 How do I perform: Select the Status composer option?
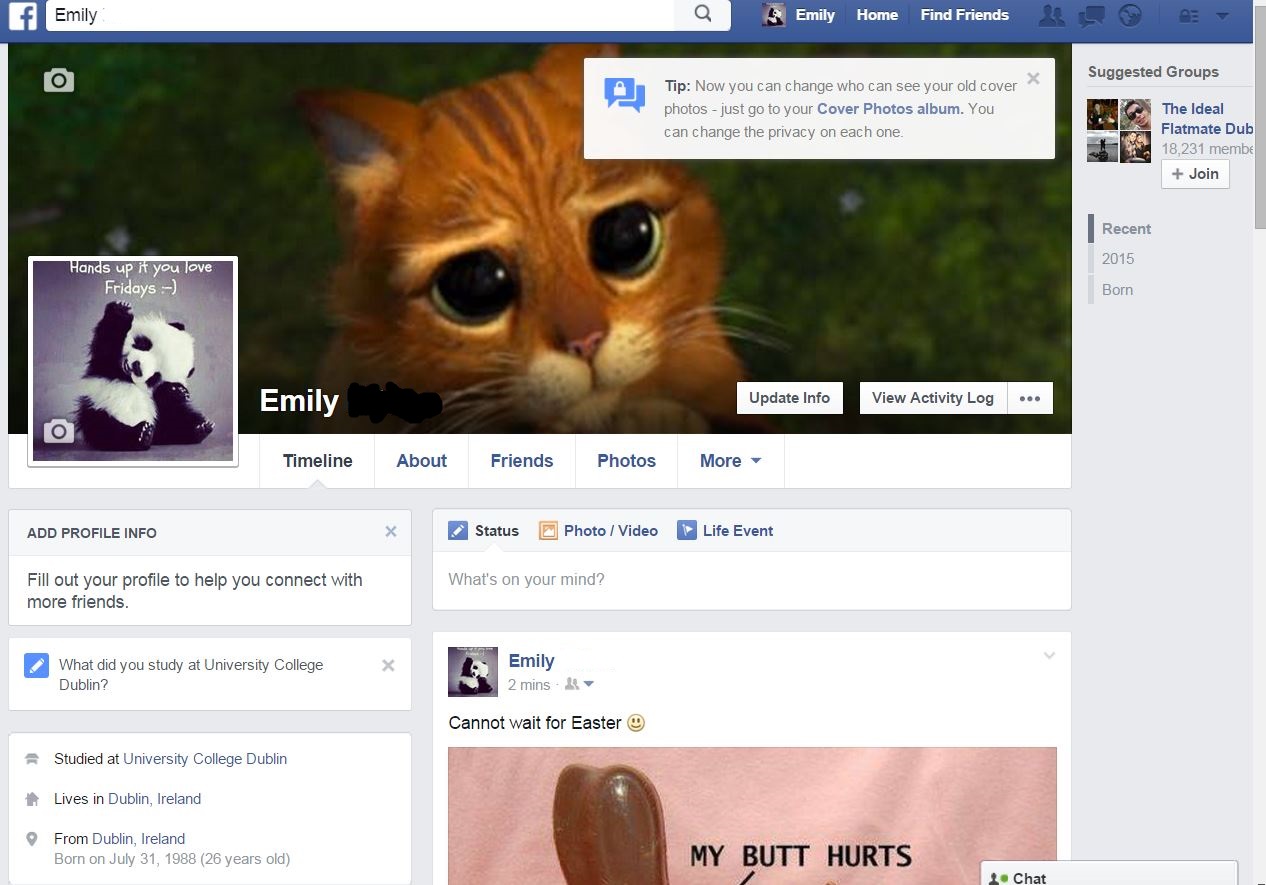[483, 531]
